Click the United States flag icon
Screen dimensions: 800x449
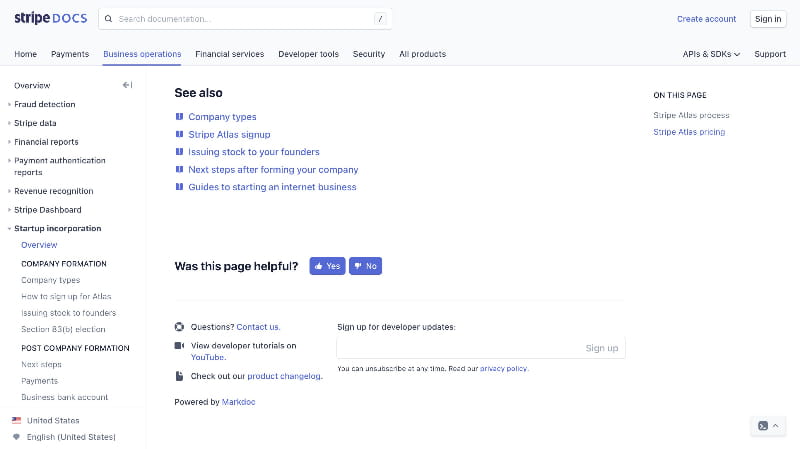[x=16, y=420]
